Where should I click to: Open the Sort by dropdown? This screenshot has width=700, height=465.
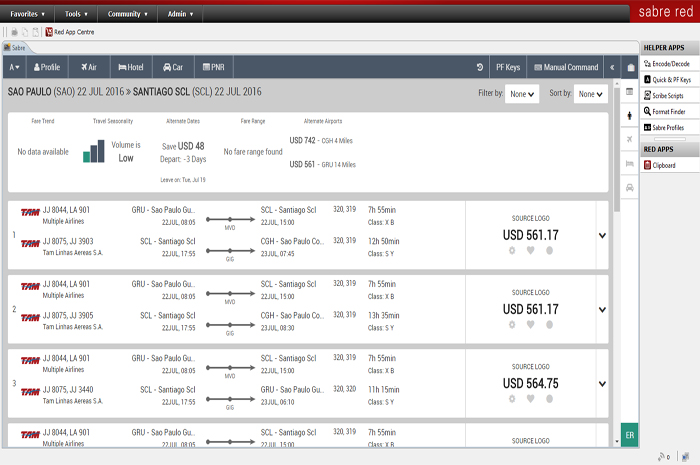(591, 94)
